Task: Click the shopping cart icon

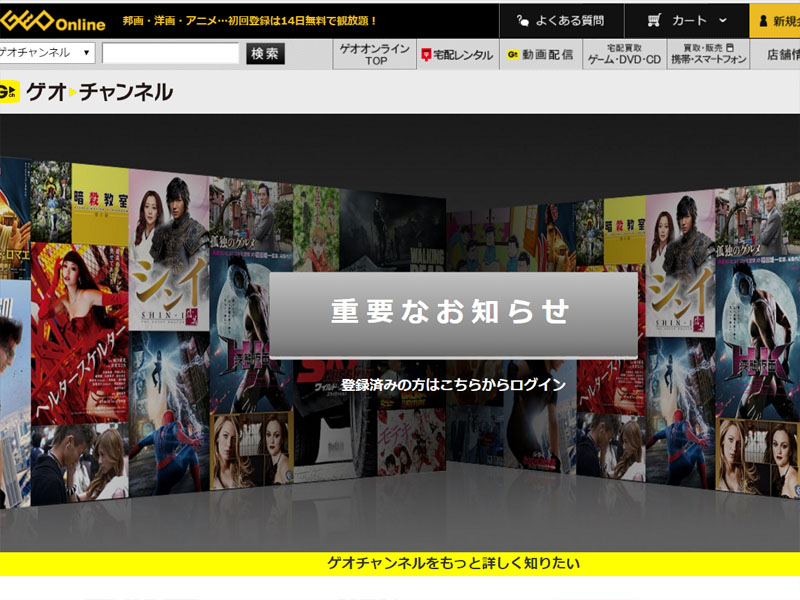Action: [x=654, y=20]
